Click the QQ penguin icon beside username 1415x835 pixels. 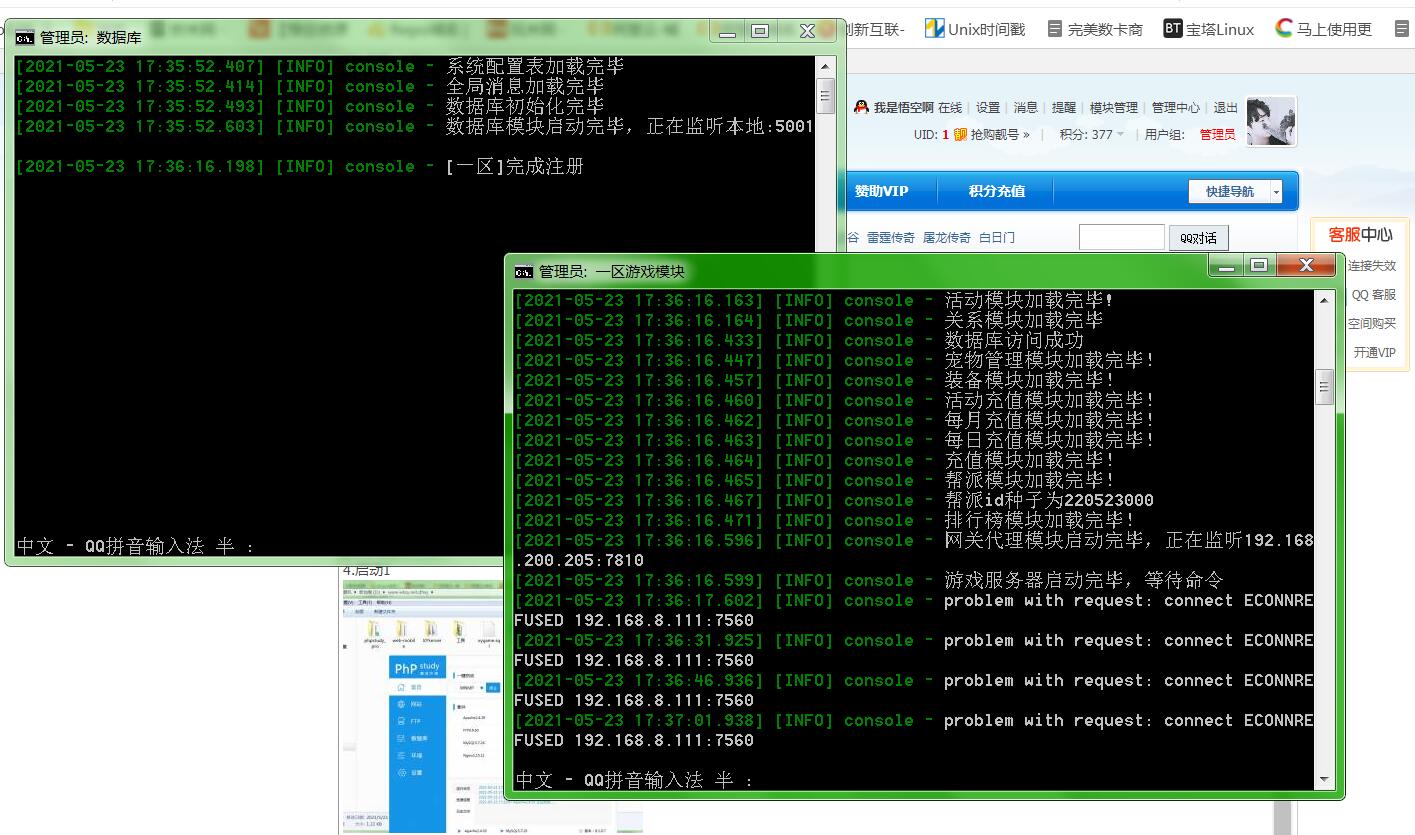(x=861, y=108)
